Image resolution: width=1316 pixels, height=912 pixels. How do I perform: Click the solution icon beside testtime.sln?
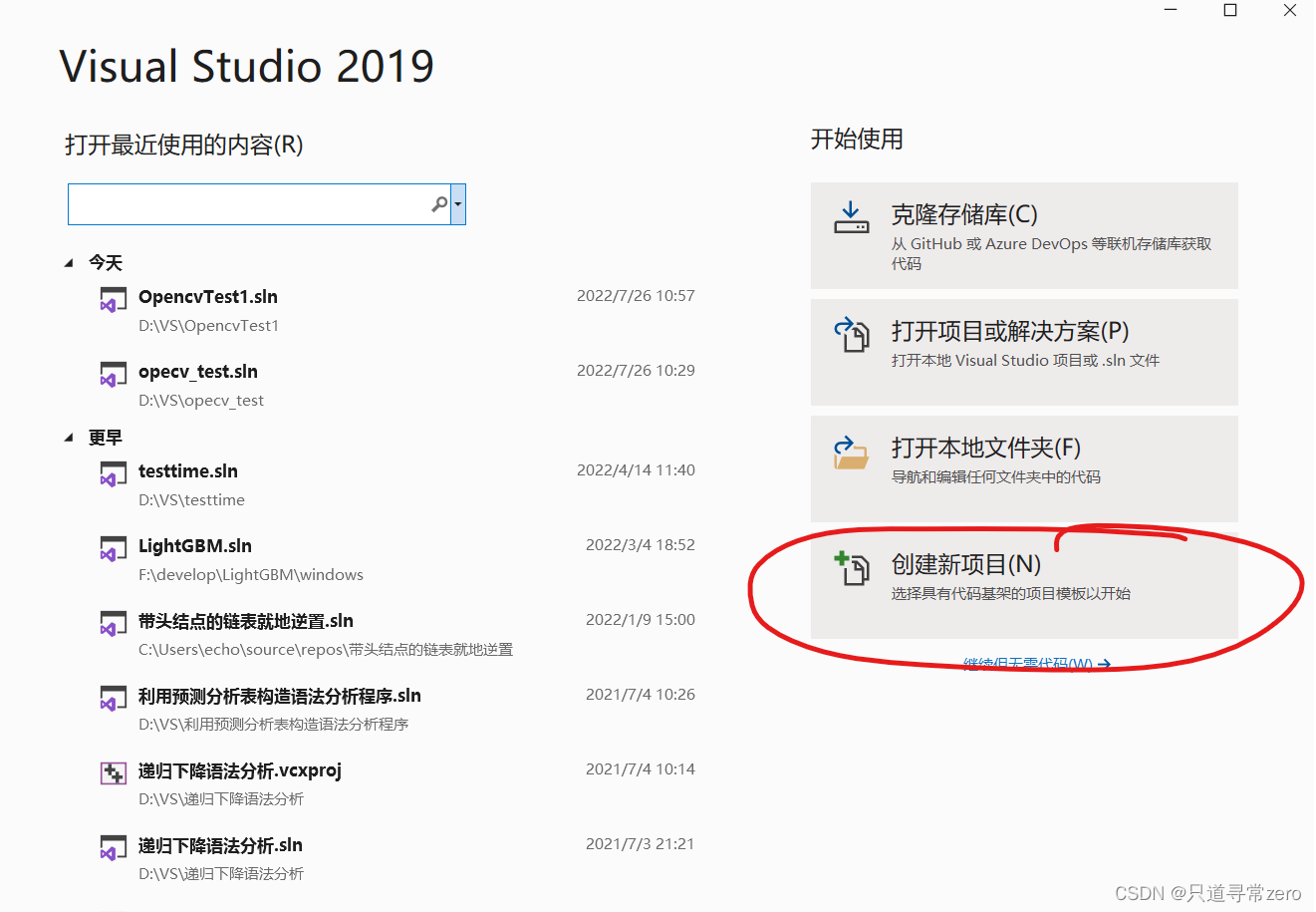113,474
